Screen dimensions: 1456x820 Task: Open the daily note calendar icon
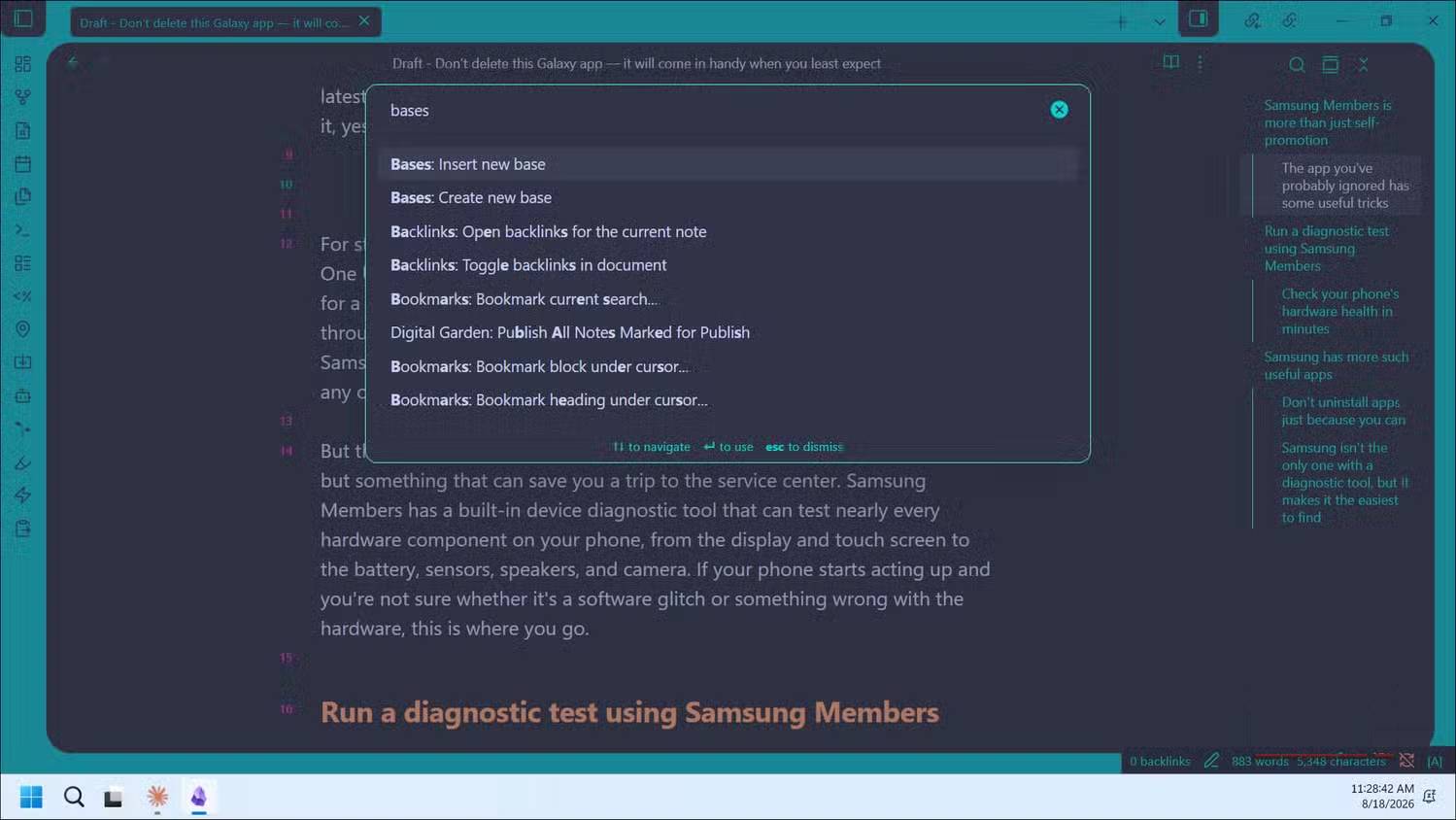click(x=23, y=163)
